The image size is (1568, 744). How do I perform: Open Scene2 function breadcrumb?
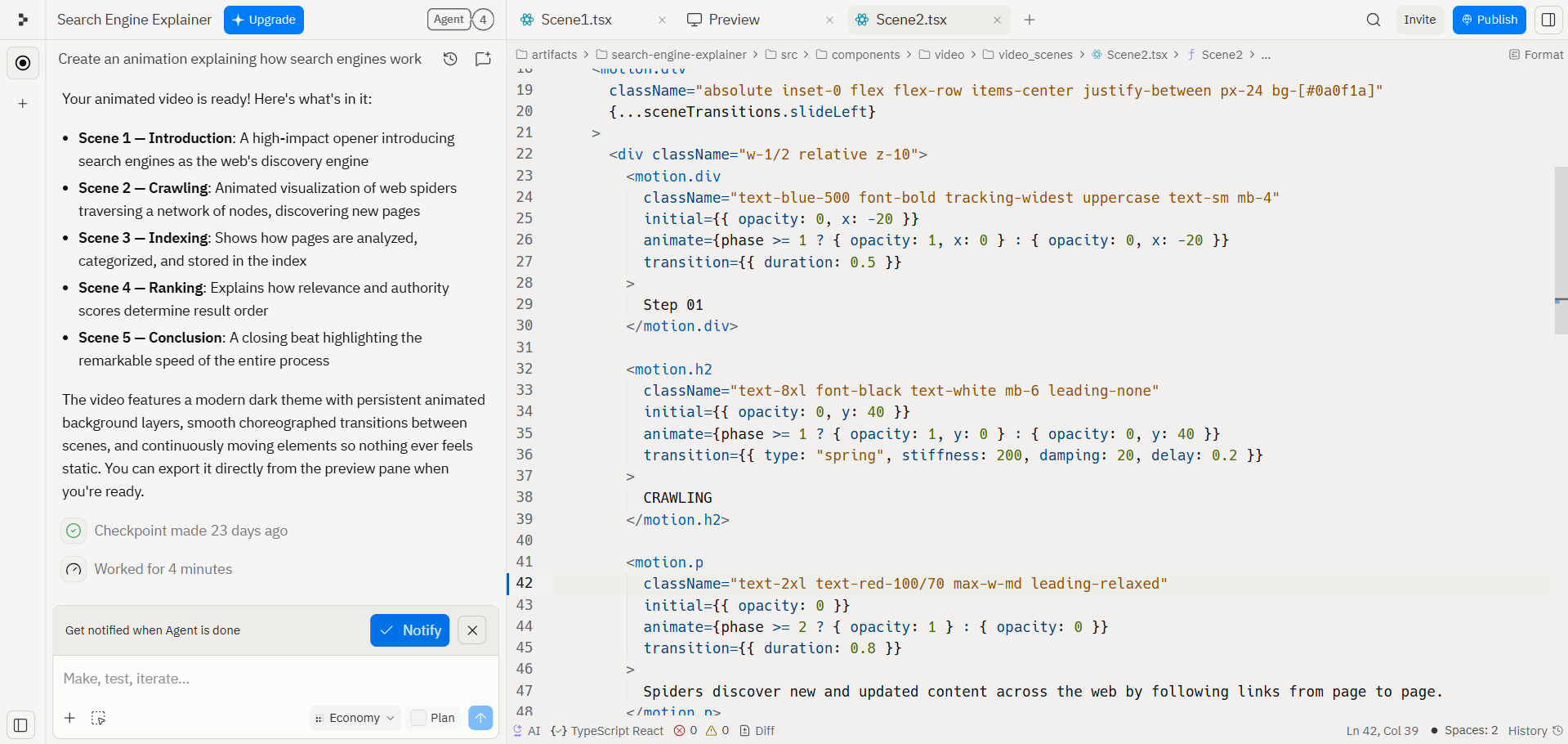1214,55
